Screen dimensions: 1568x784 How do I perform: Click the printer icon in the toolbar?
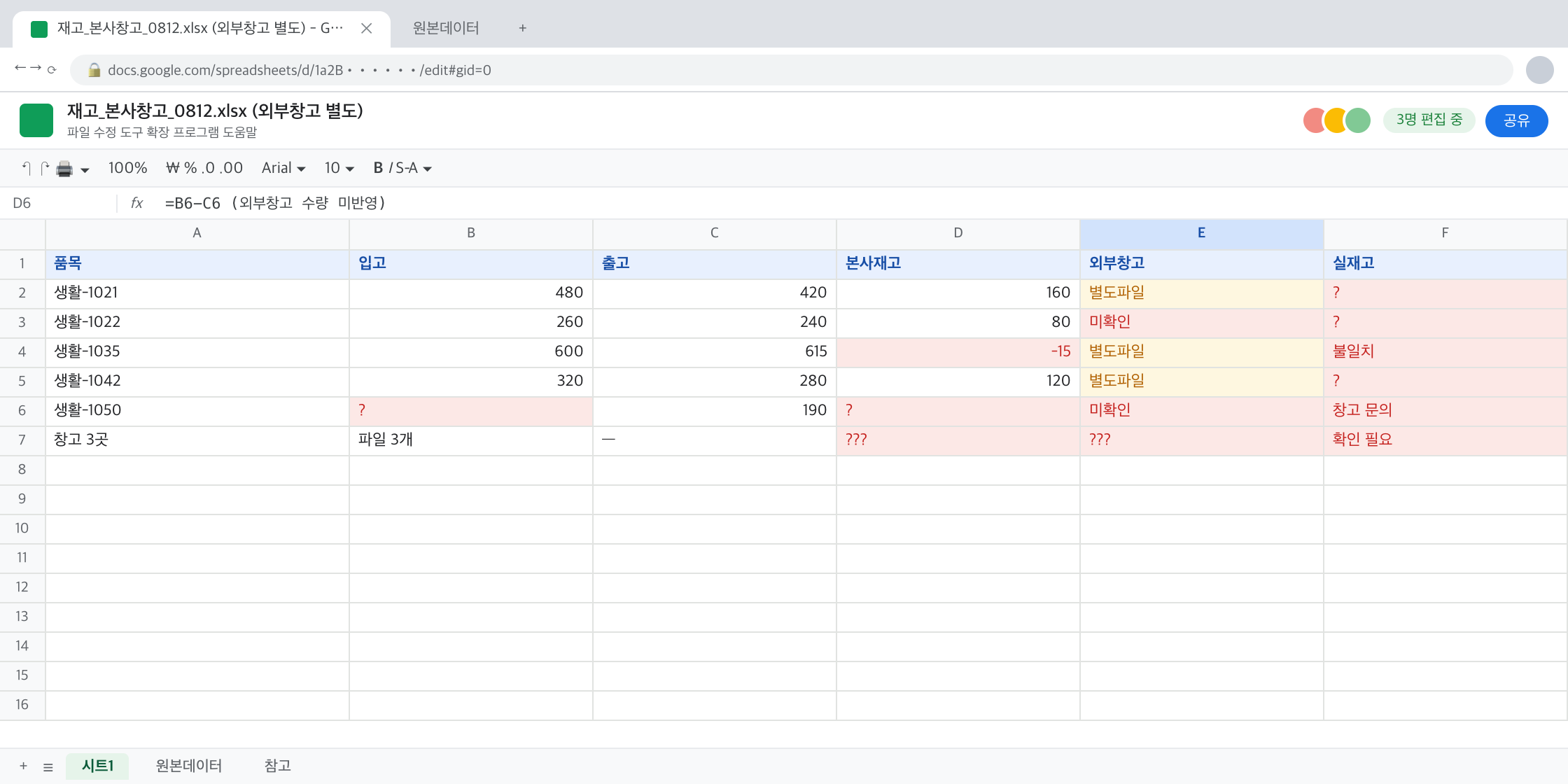point(64,169)
